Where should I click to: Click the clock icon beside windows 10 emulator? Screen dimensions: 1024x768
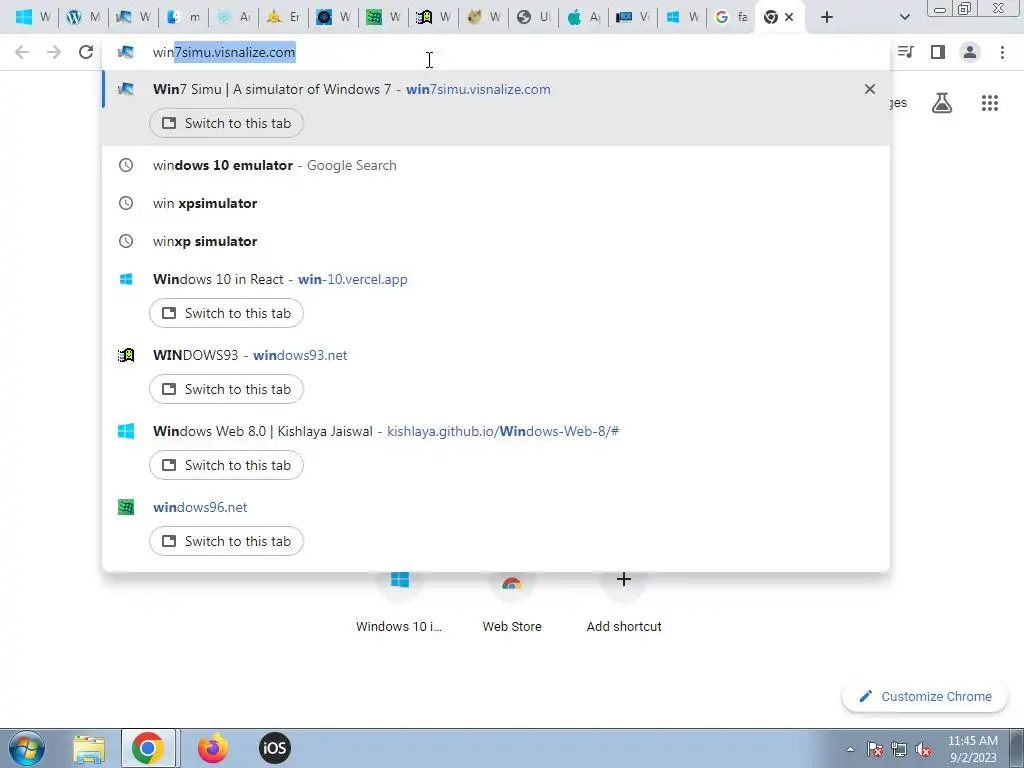125,165
